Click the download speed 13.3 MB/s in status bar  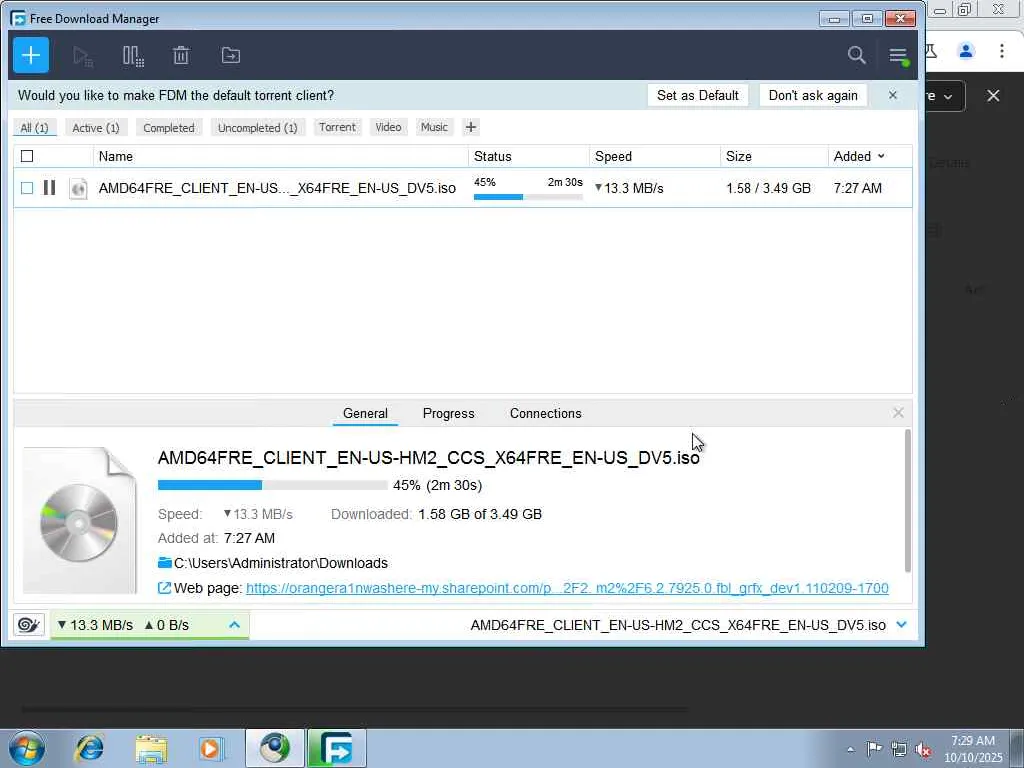pos(95,625)
